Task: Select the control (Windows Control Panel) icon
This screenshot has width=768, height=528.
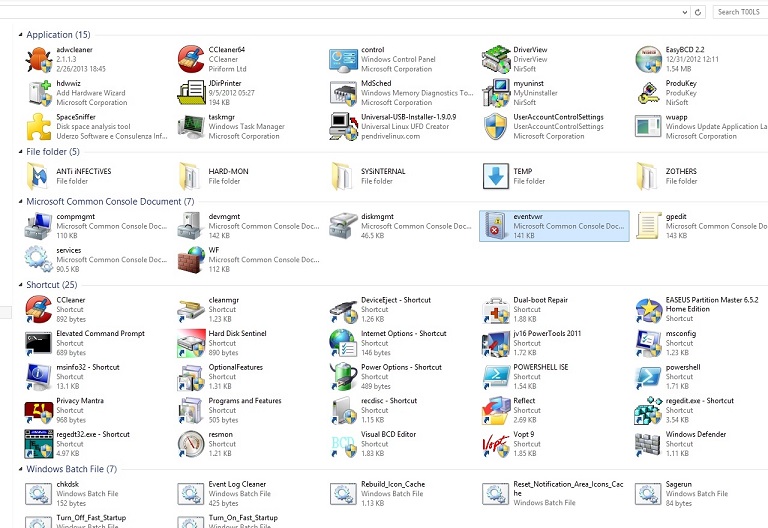Action: pyautogui.click(x=343, y=60)
